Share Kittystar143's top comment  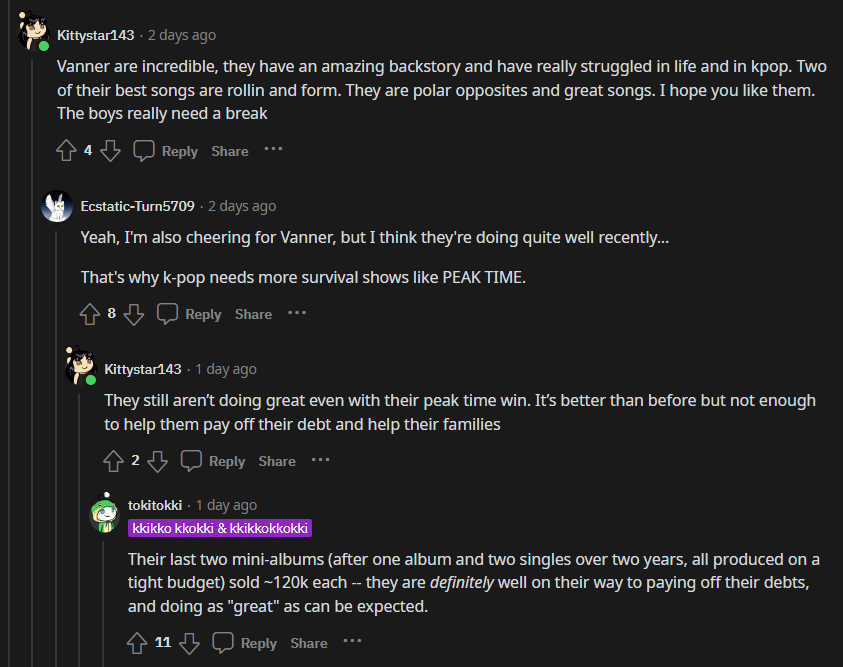(229, 151)
